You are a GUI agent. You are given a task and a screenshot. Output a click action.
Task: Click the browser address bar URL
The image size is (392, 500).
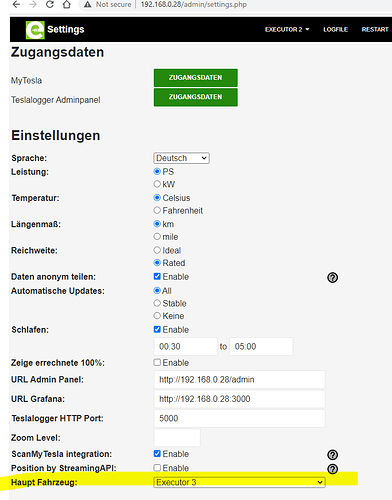pyautogui.click(x=194, y=4)
